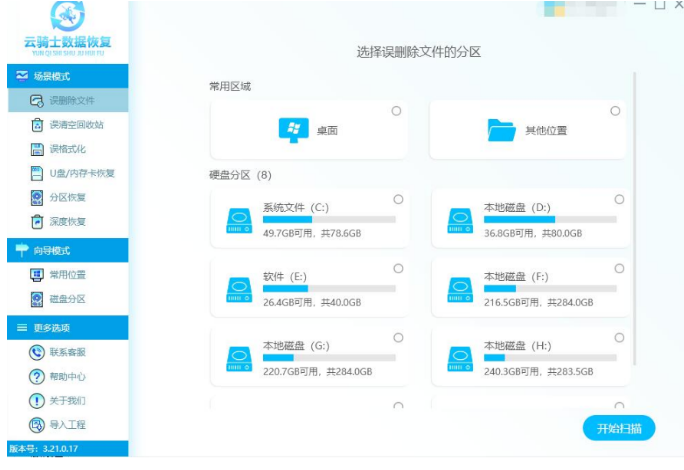Click the 其他位置 other location card

529,130
